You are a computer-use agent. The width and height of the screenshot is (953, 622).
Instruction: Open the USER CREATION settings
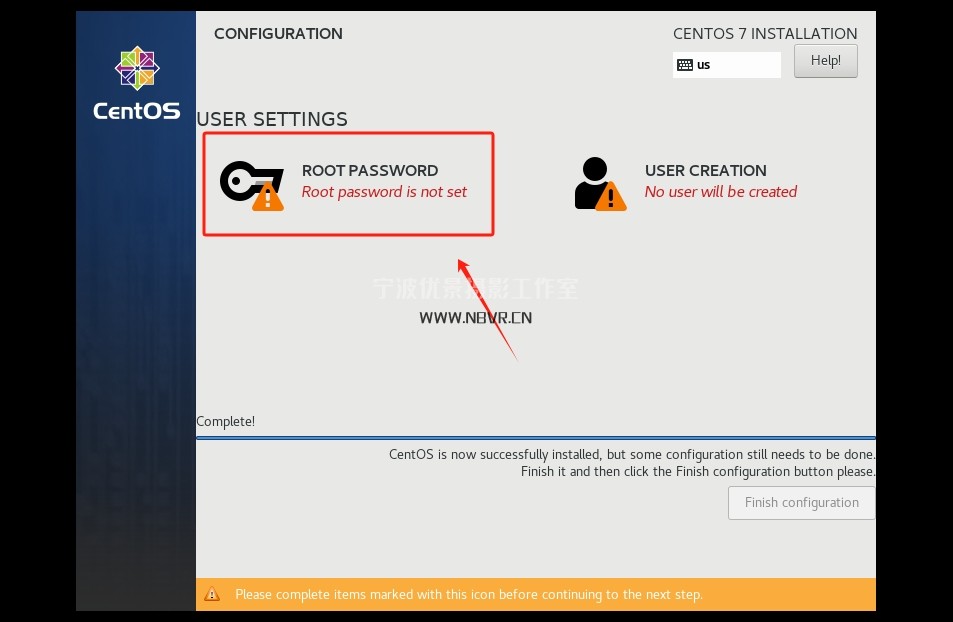pyautogui.click(x=705, y=171)
